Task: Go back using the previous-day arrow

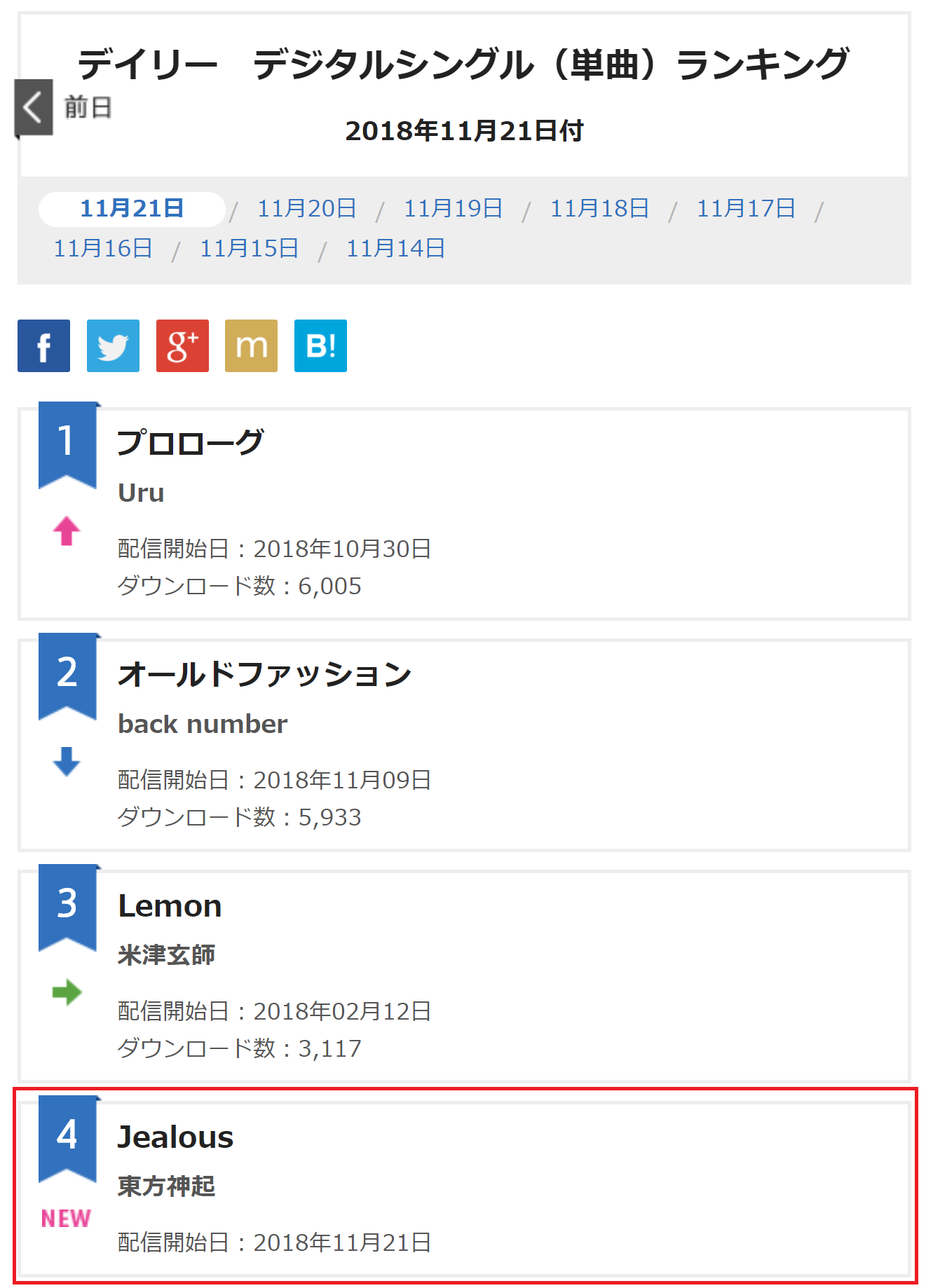Action: [x=34, y=107]
